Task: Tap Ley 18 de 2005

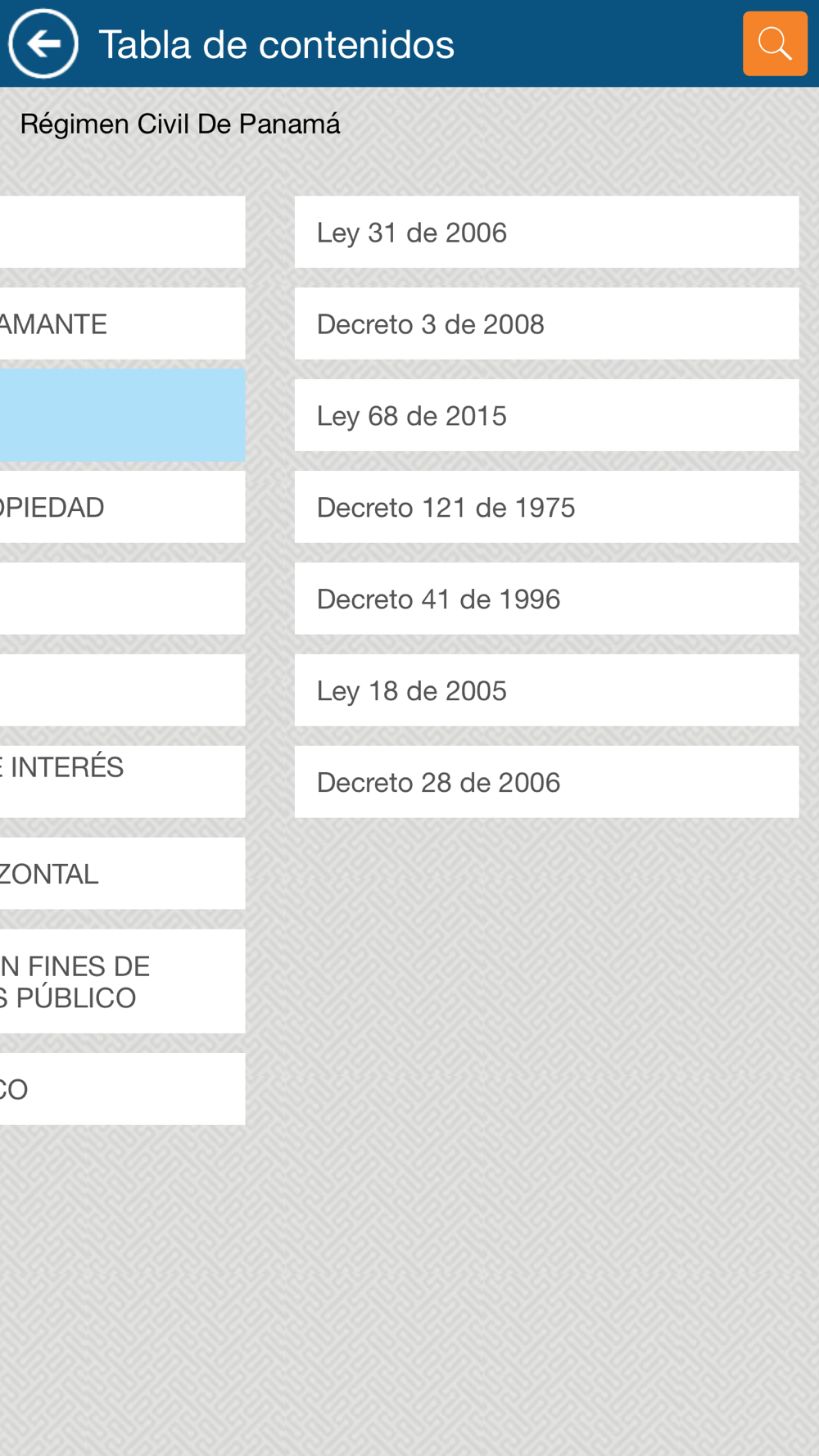Action: [x=546, y=690]
